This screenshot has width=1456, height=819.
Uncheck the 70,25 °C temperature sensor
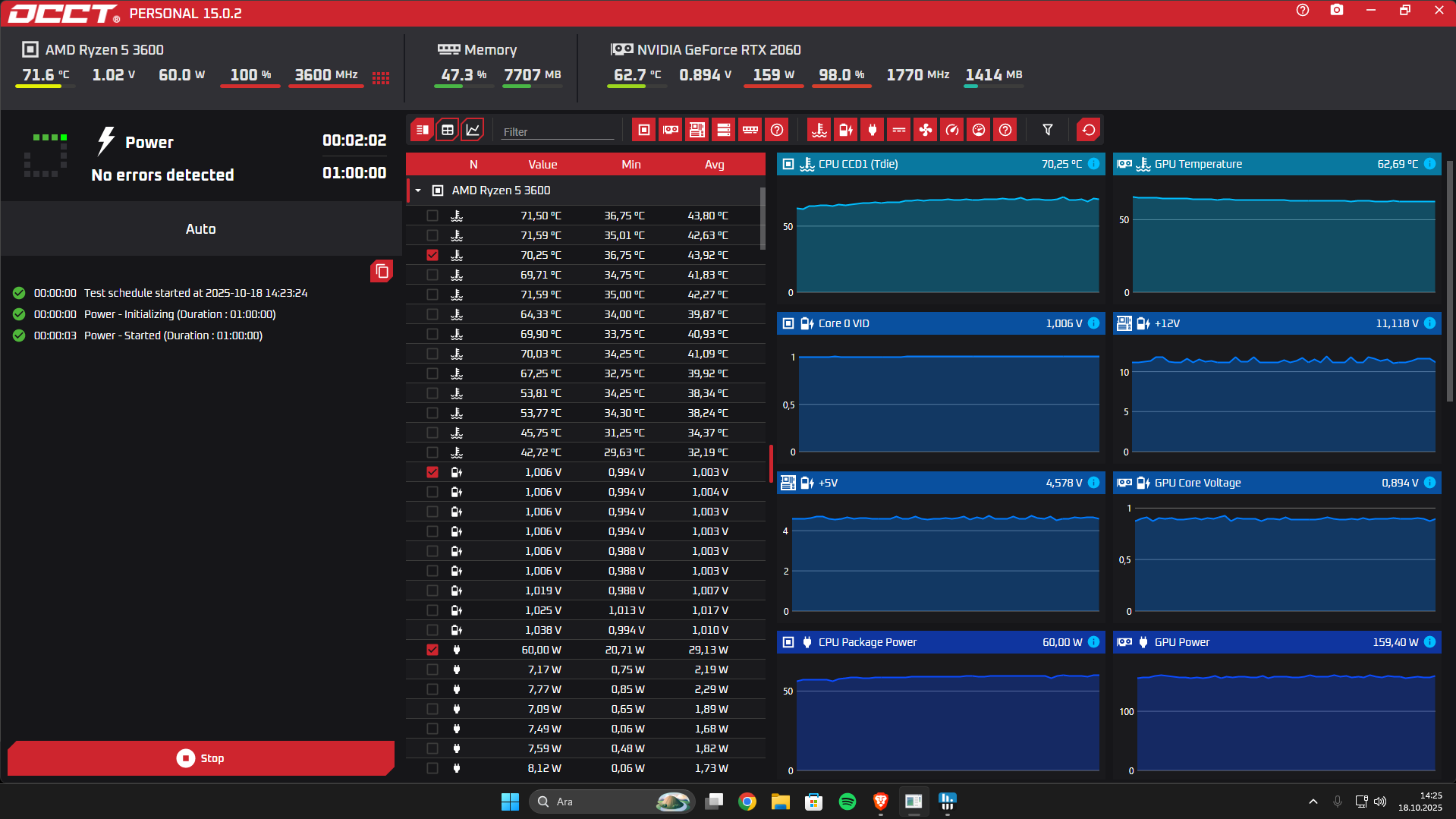pyautogui.click(x=432, y=255)
